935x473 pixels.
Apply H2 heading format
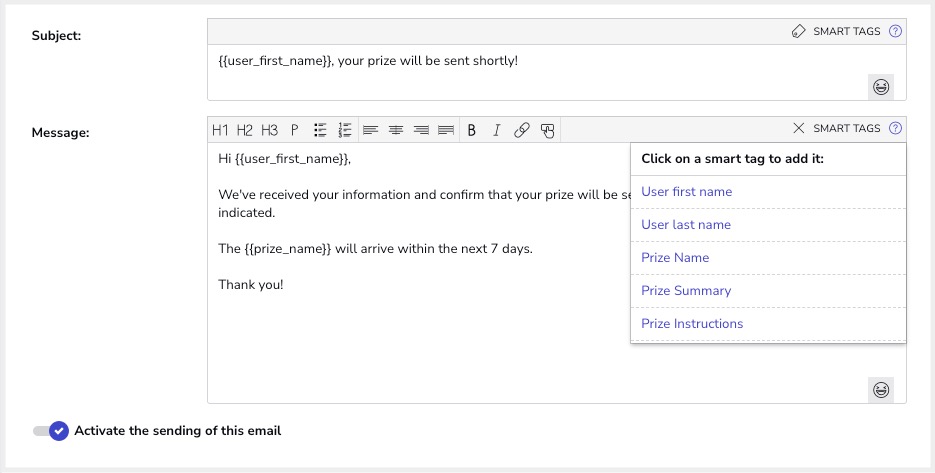coord(244,130)
